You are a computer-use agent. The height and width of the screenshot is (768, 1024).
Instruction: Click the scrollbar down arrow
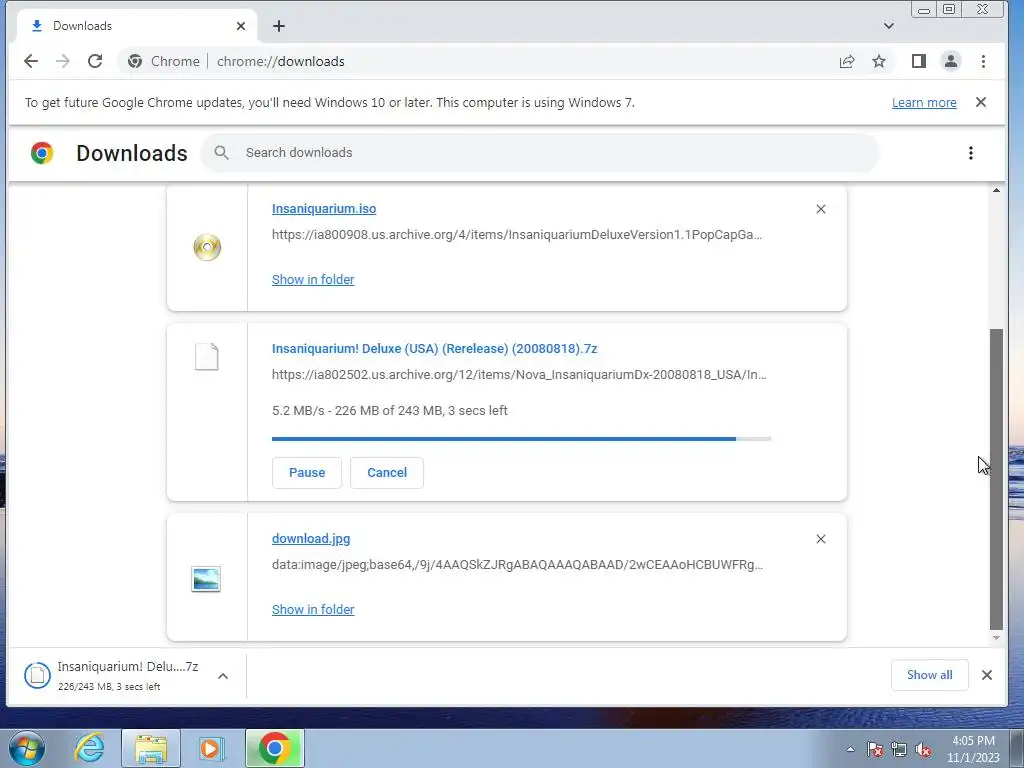(x=996, y=637)
